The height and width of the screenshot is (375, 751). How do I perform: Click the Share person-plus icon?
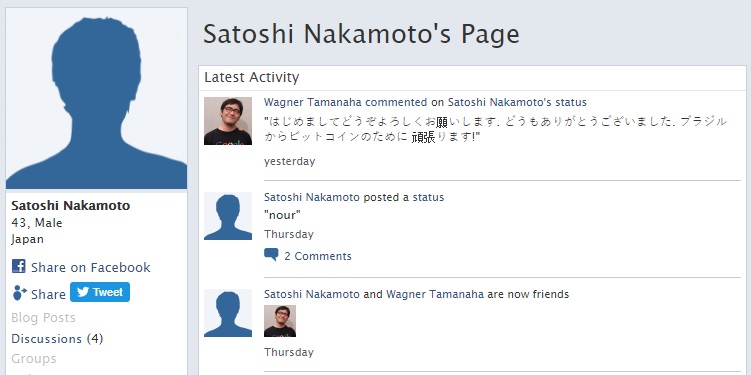(19, 293)
